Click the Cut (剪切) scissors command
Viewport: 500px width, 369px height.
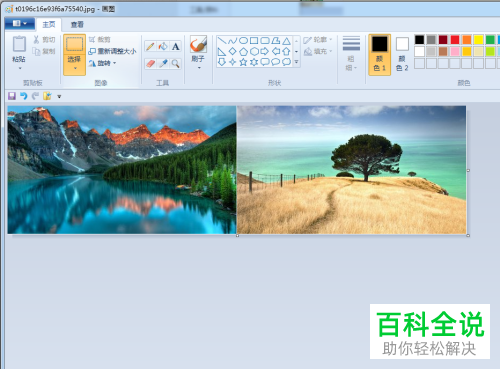(44, 40)
